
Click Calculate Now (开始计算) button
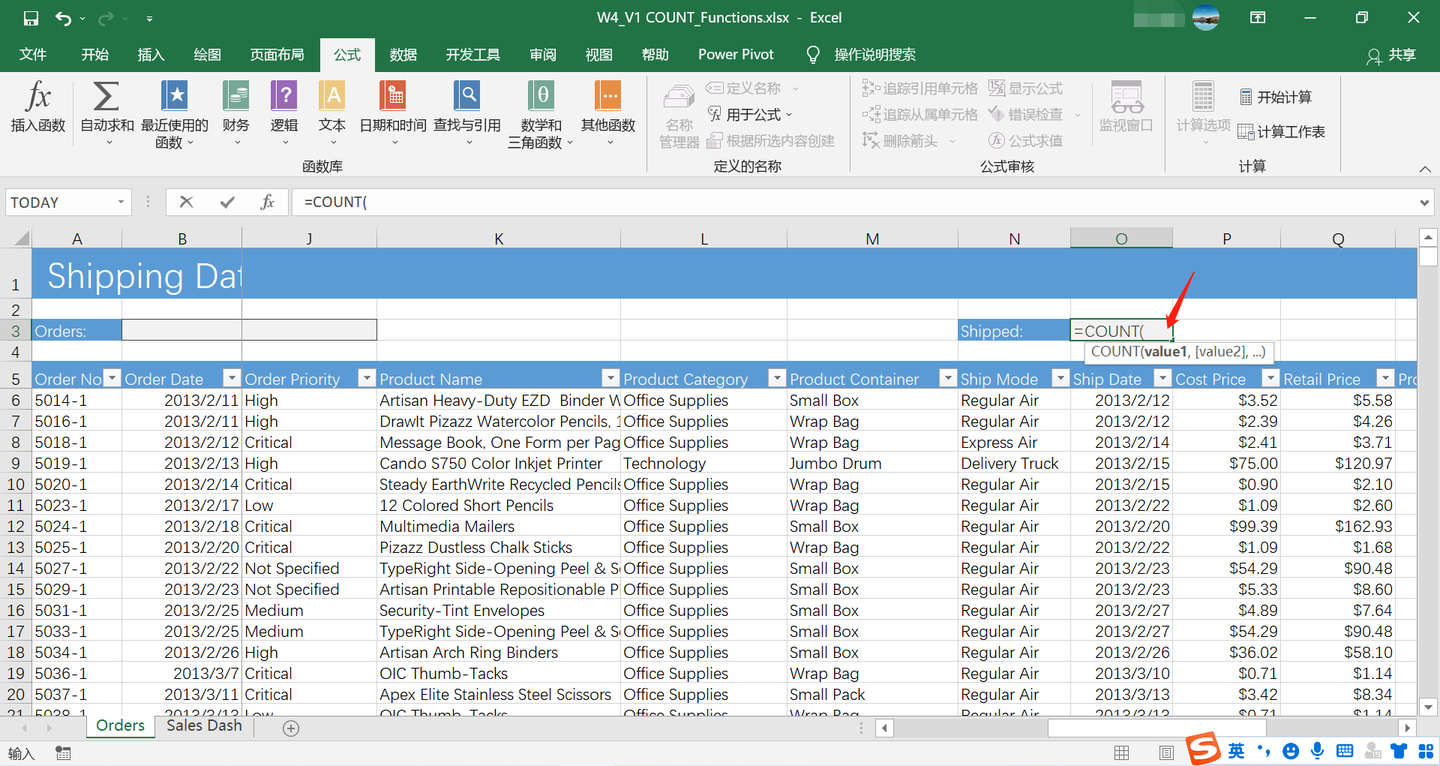(x=1275, y=97)
